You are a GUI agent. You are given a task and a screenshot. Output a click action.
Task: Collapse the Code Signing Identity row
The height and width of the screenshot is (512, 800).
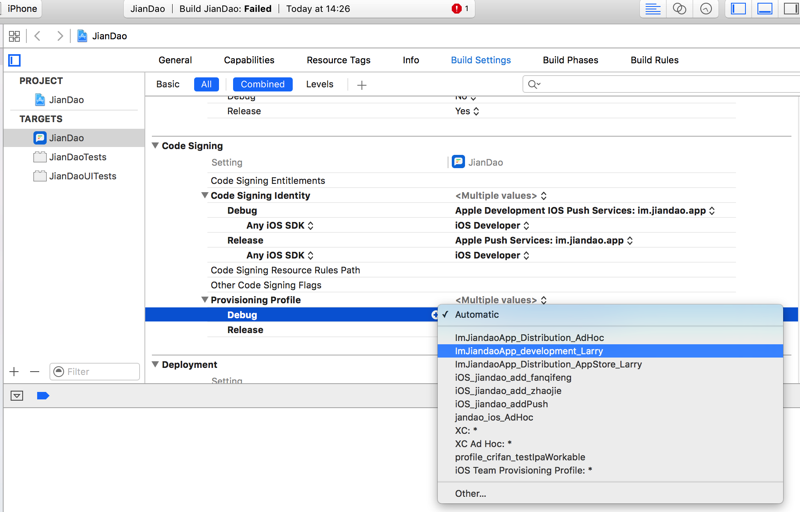[205, 195]
